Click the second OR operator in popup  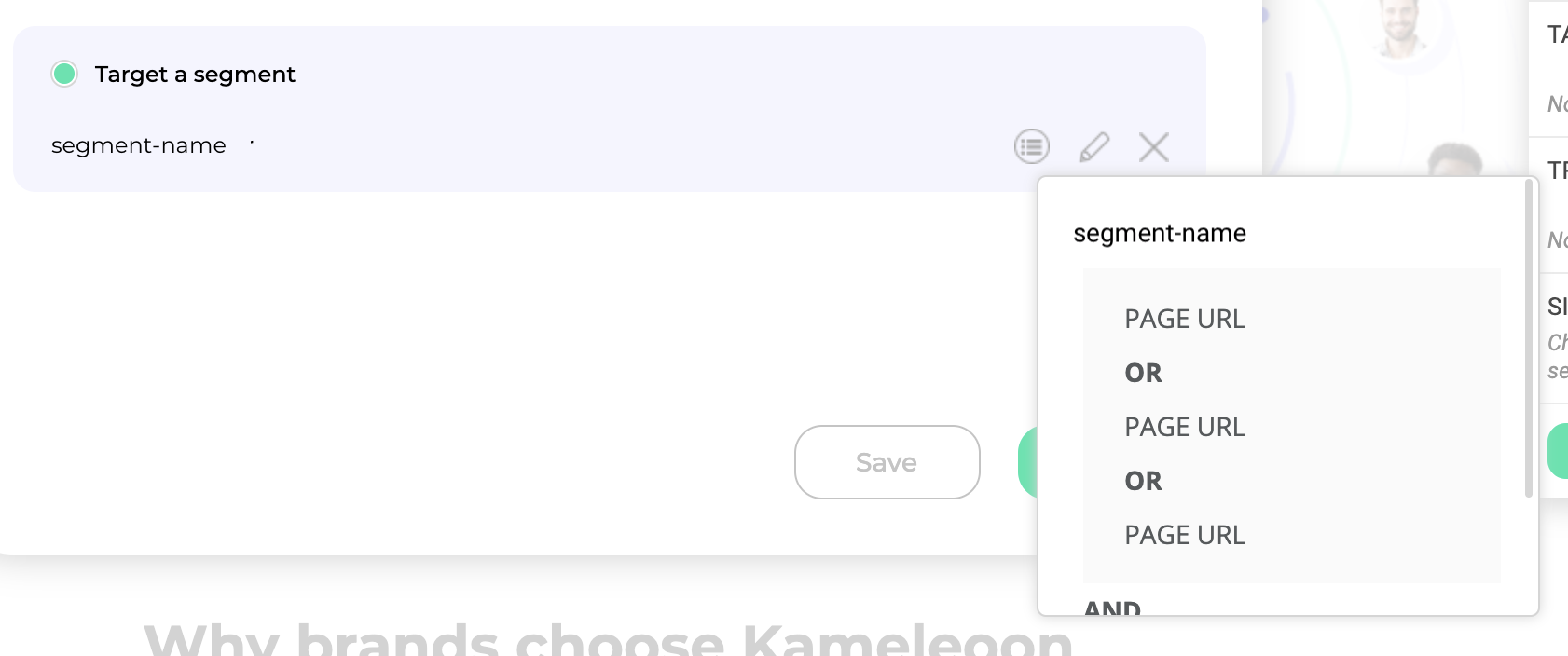1144,481
